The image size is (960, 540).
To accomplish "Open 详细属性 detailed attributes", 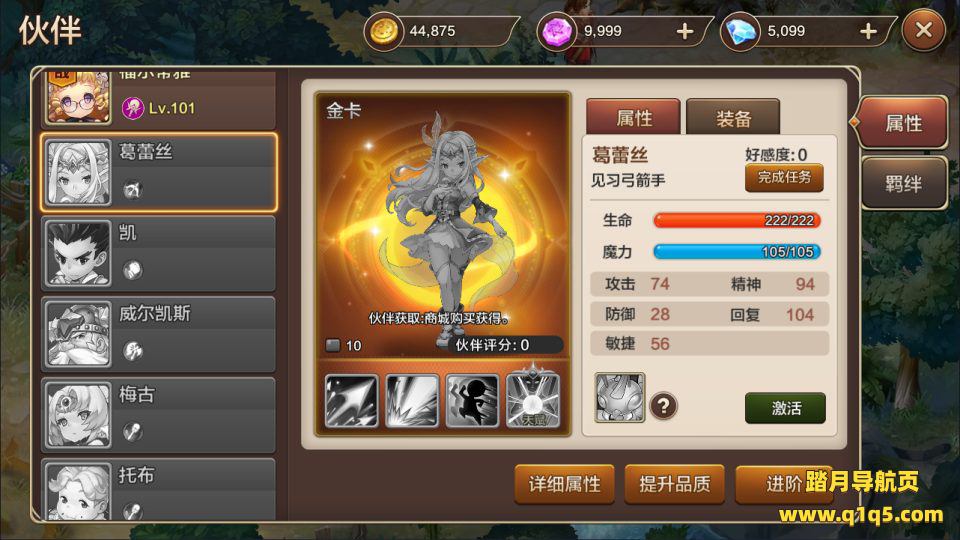I will [564, 484].
